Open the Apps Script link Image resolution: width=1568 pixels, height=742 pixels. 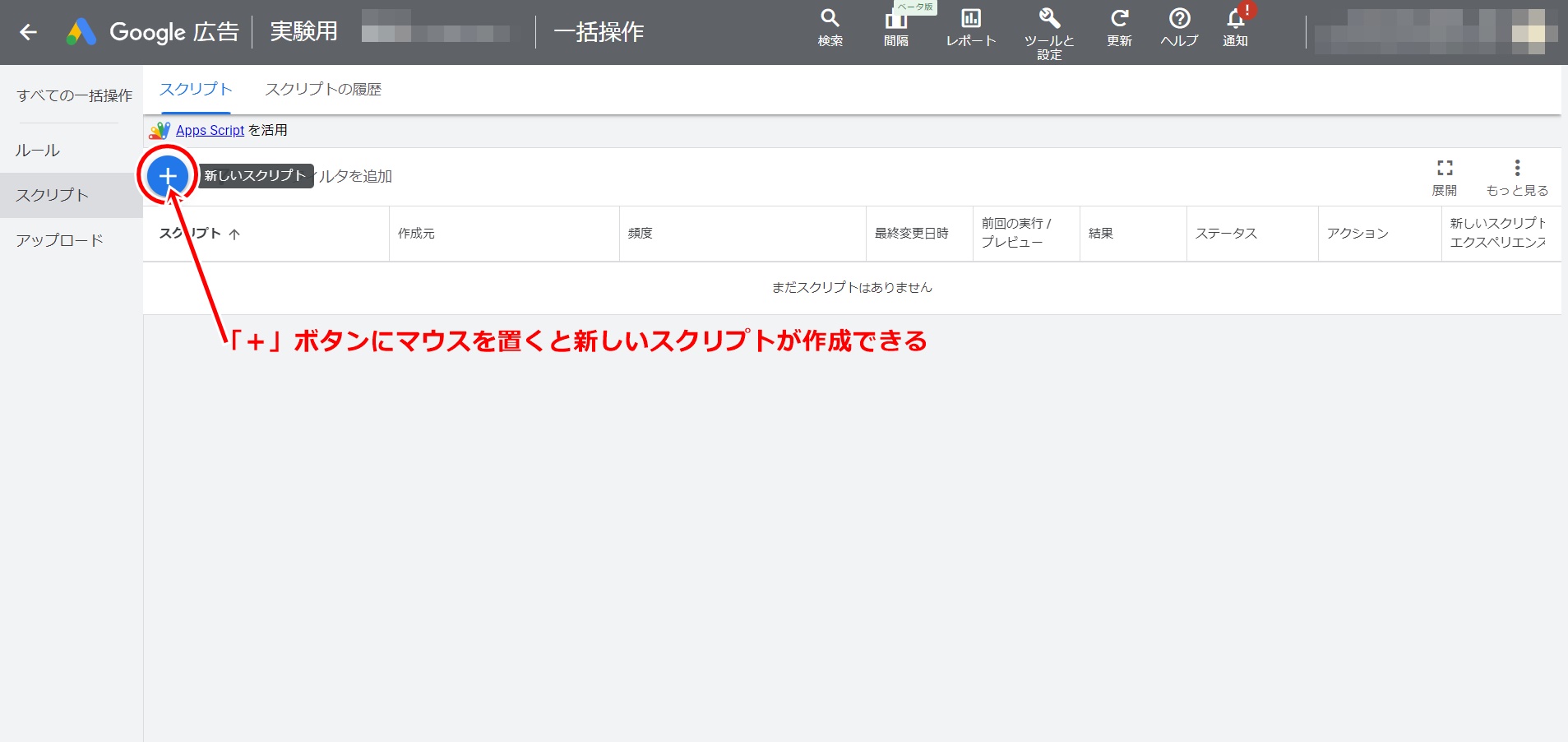pyautogui.click(x=210, y=131)
